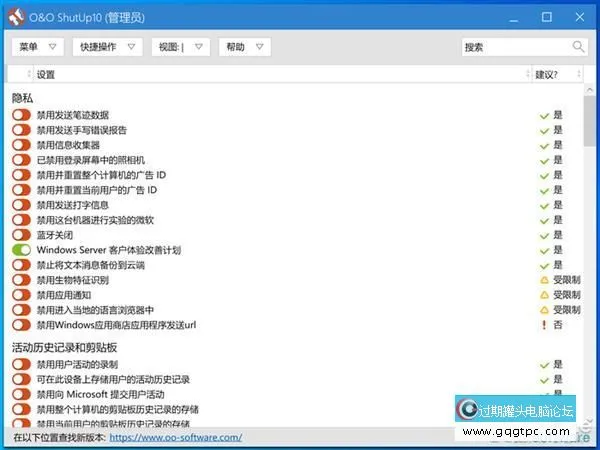Screen dimensions: 600x450
Task: Click the yellow warning icon for 禁用进入当地的语言浏览器中
Action: [544, 310]
